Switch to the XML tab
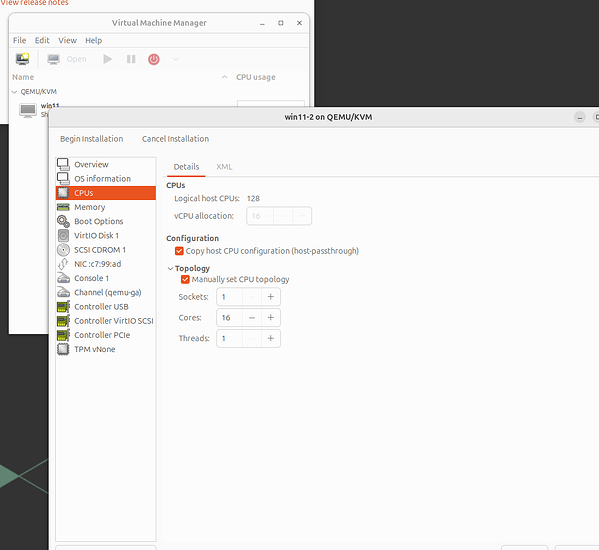 tap(224, 167)
